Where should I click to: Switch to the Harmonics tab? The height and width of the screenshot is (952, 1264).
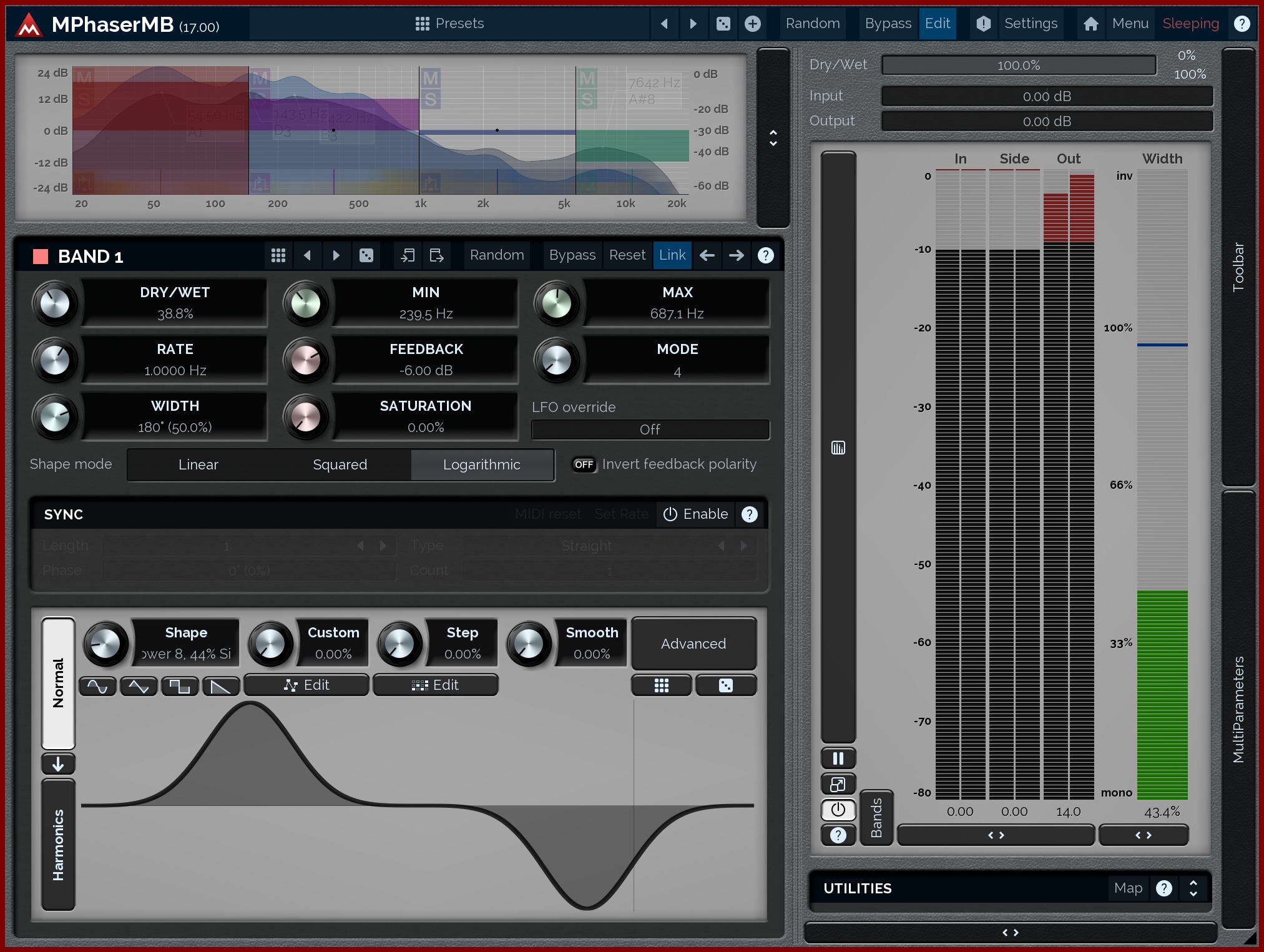[x=58, y=845]
